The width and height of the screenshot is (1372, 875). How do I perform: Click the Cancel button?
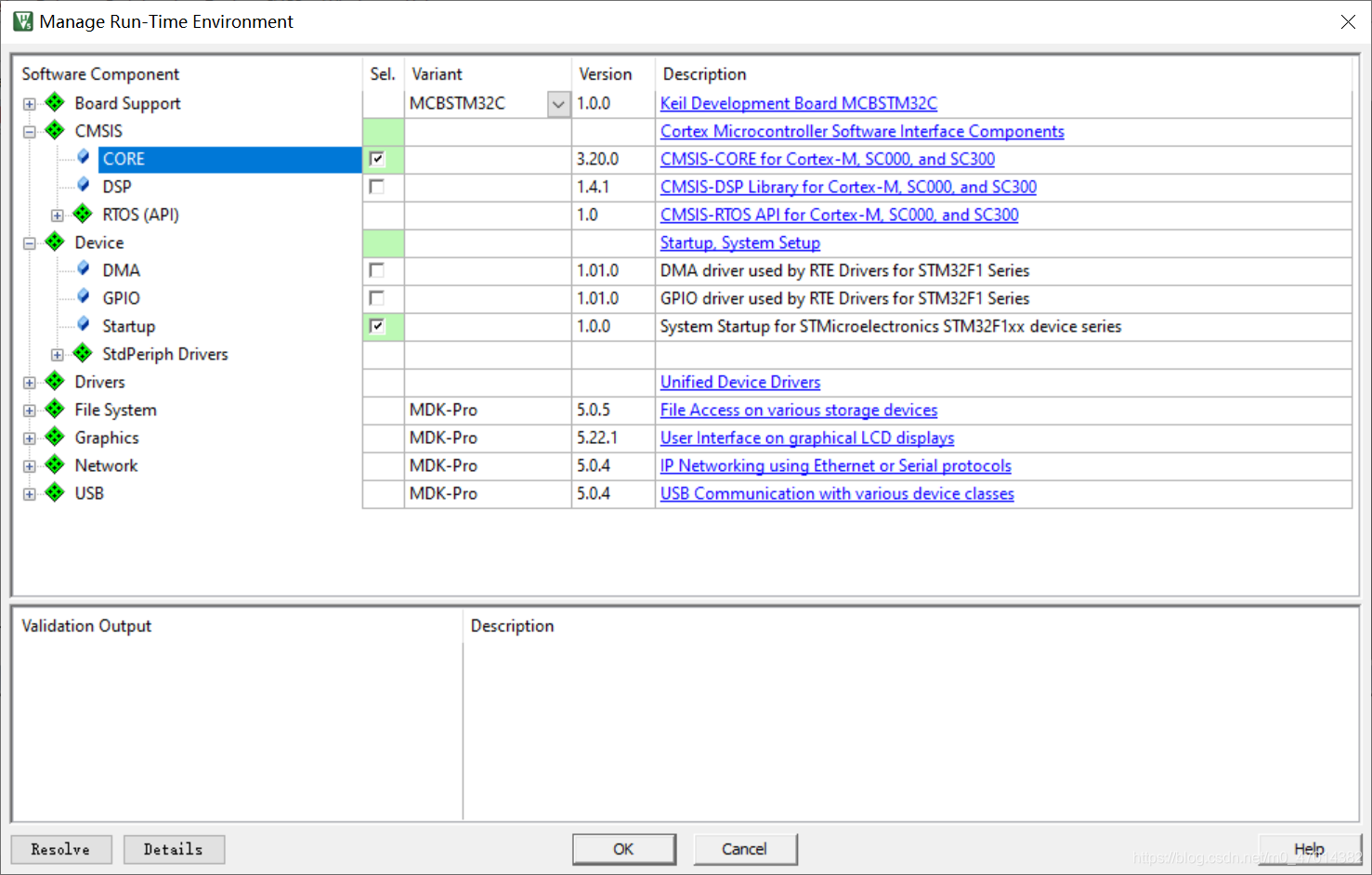click(745, 849)
